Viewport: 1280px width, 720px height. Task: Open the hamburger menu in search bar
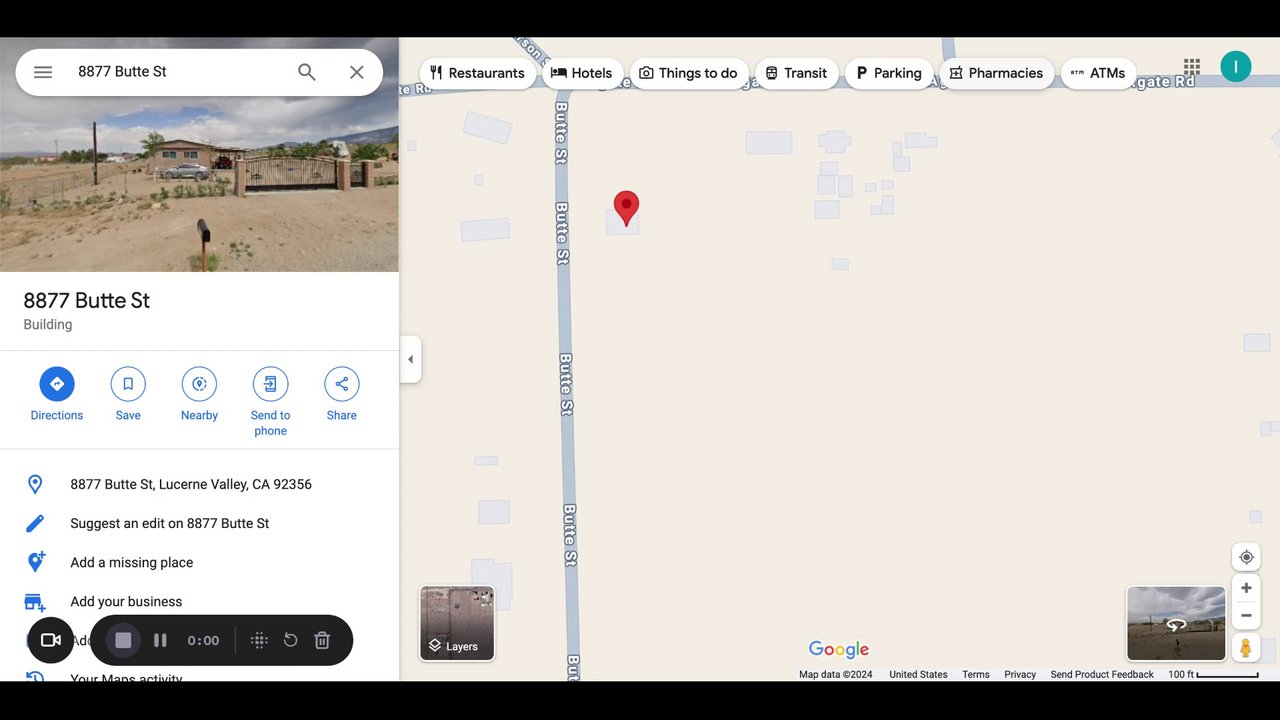pyautogui.click(x=43, y=72)
